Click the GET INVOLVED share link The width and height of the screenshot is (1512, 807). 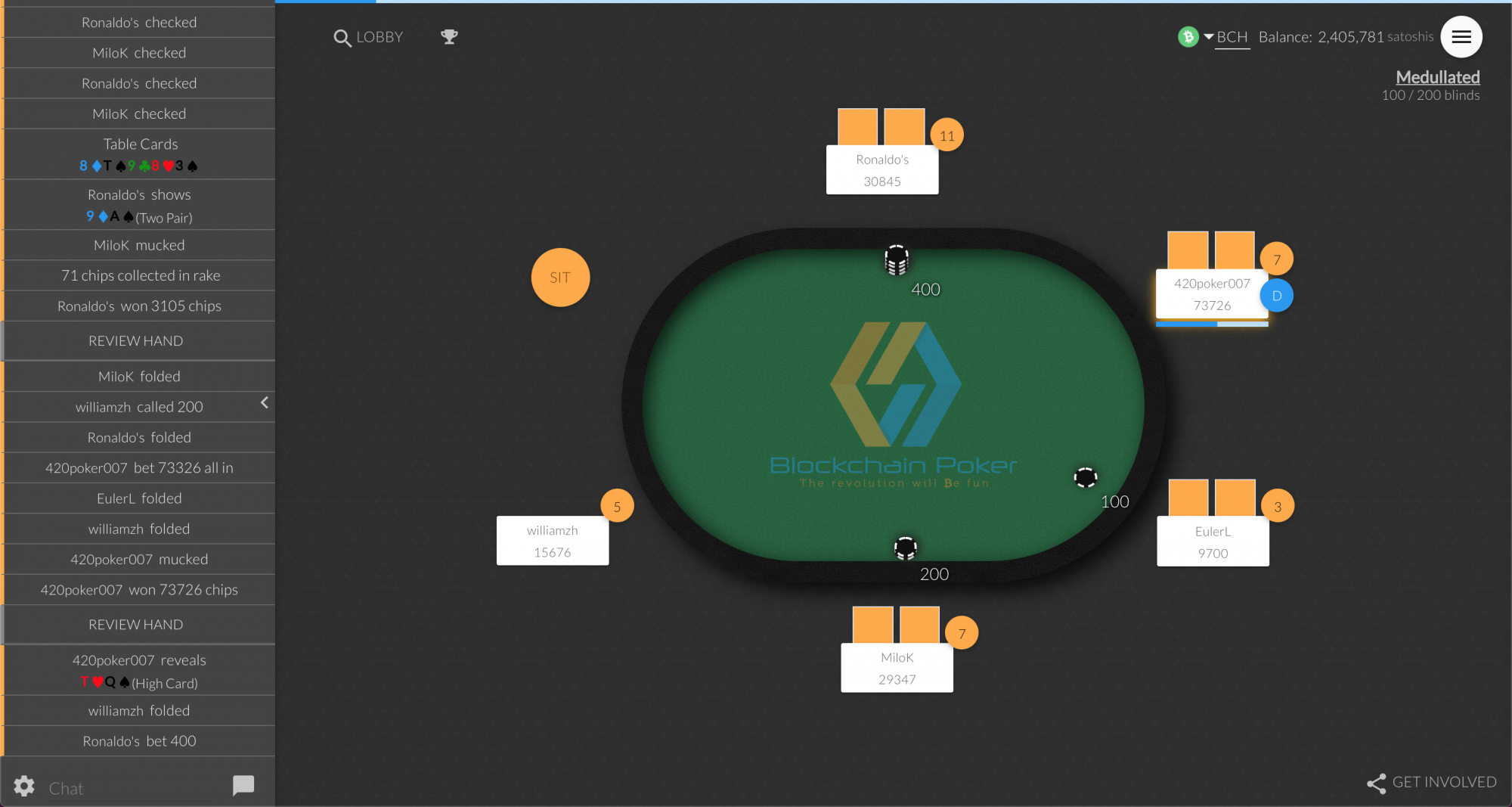[1432, 783]
